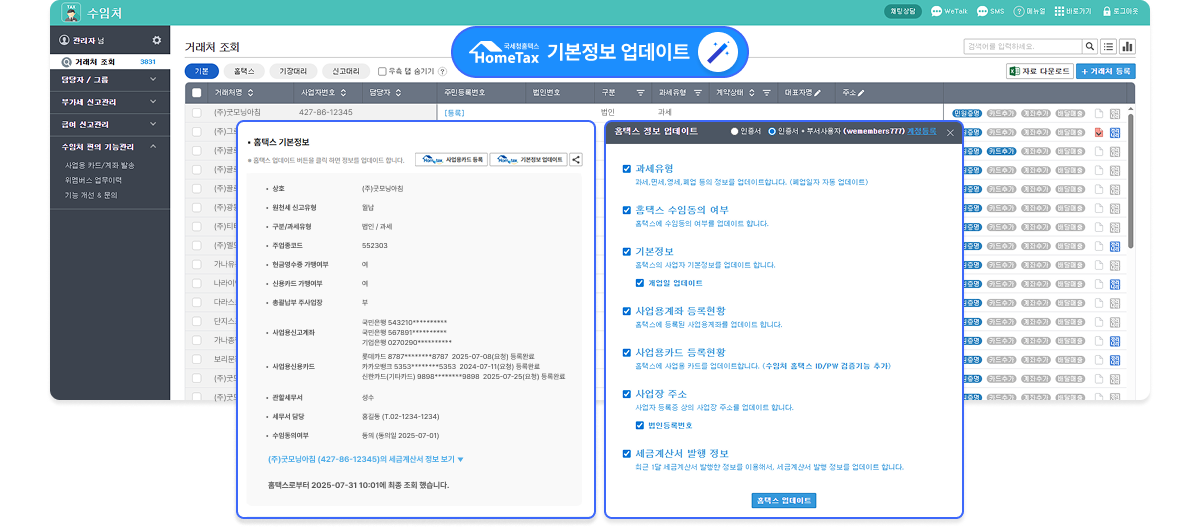Click the magic wand update icon

[x=716, y=52]
